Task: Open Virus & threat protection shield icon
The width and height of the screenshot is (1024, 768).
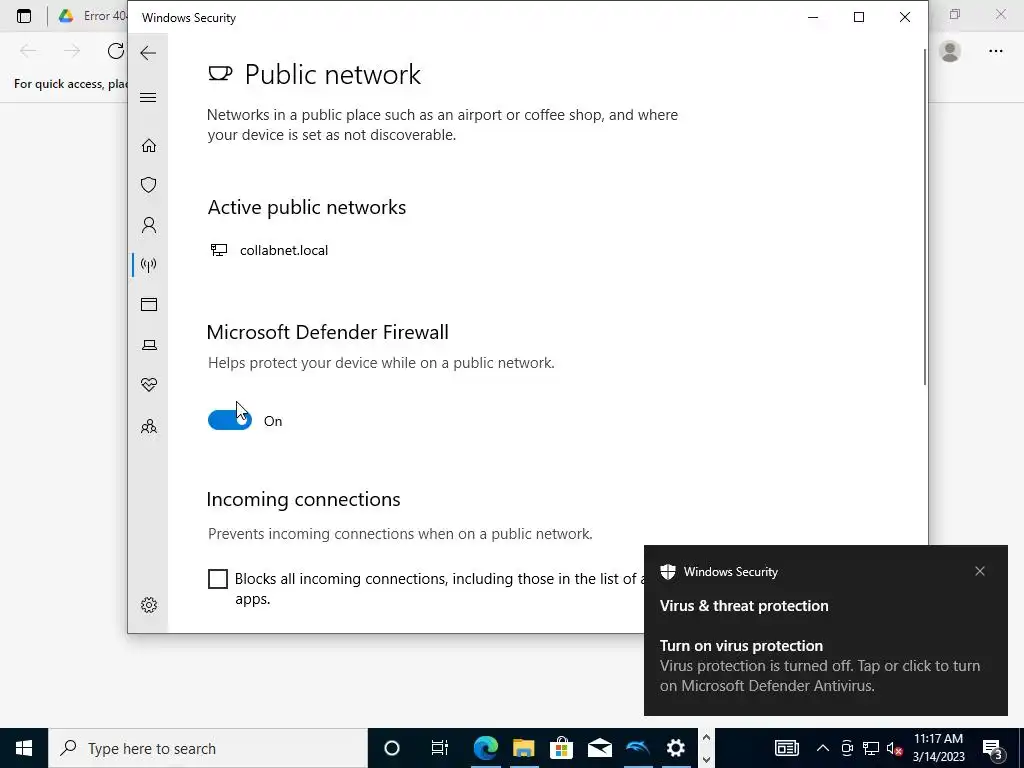Action: coord(149,185)
